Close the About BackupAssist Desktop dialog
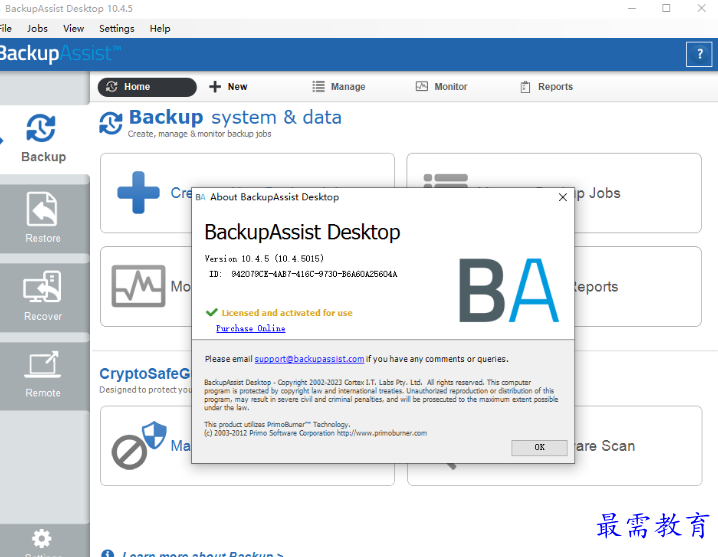This screenshot has width=718, height=557. coord(563,197)
